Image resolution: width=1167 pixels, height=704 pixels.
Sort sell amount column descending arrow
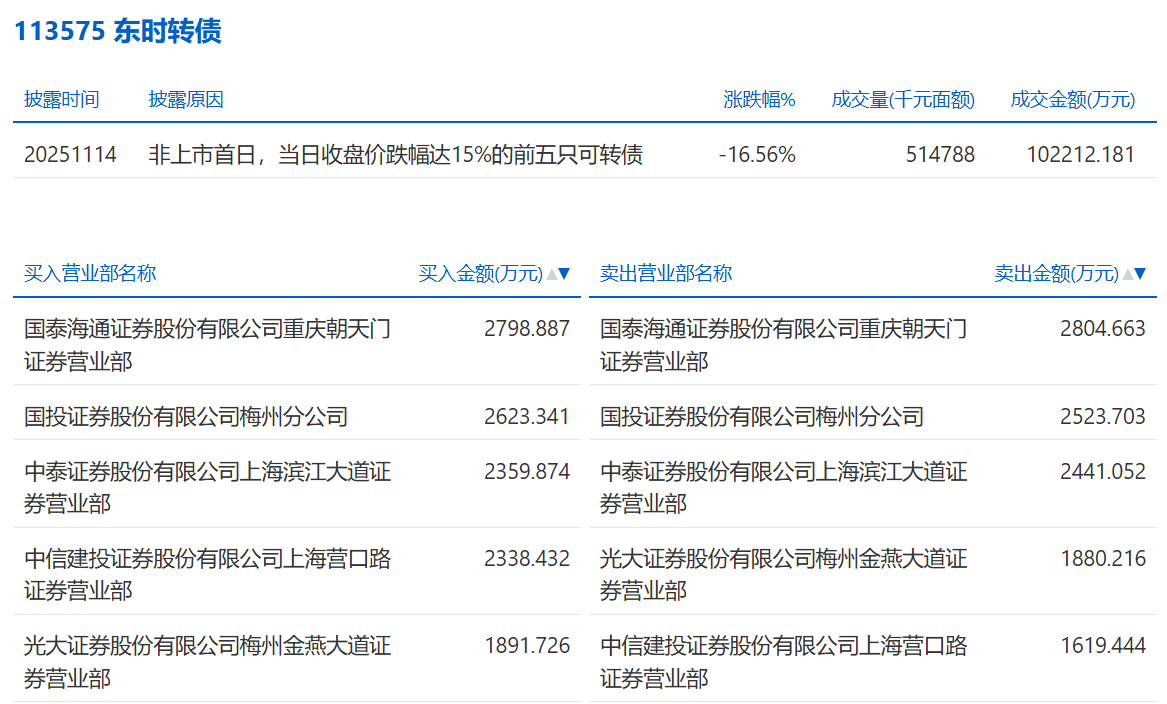pyautogui.click(x=1140, y=274)
